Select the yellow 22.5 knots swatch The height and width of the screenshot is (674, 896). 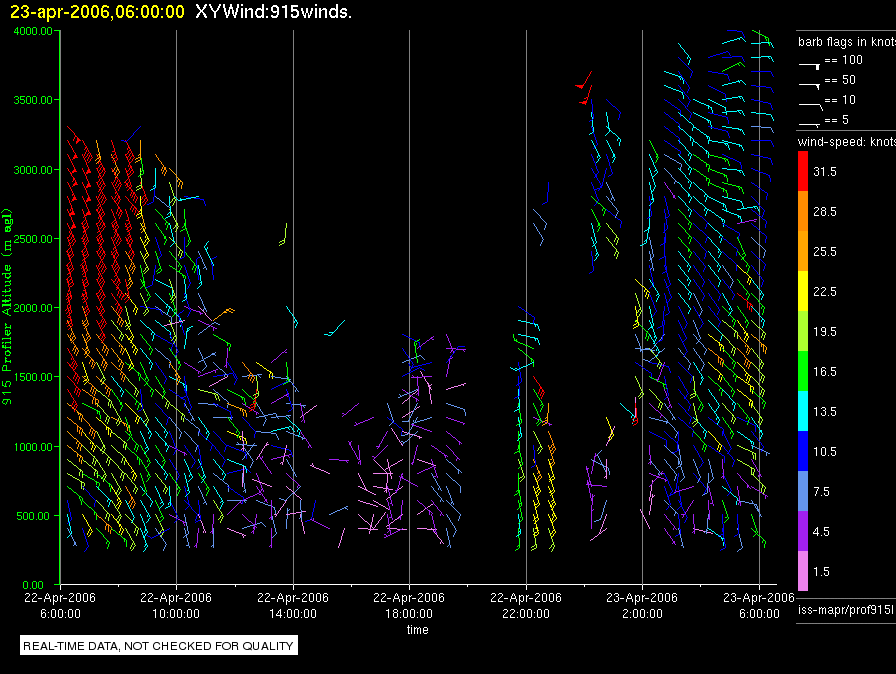803,291
